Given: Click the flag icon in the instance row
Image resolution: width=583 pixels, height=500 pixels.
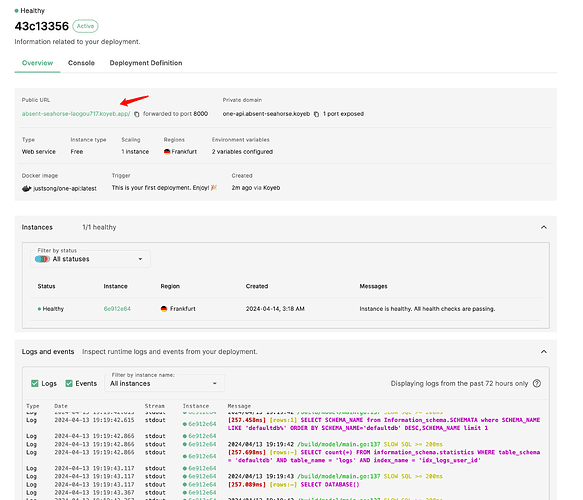Looking at the screenshot, I should (x=164, y=309).
